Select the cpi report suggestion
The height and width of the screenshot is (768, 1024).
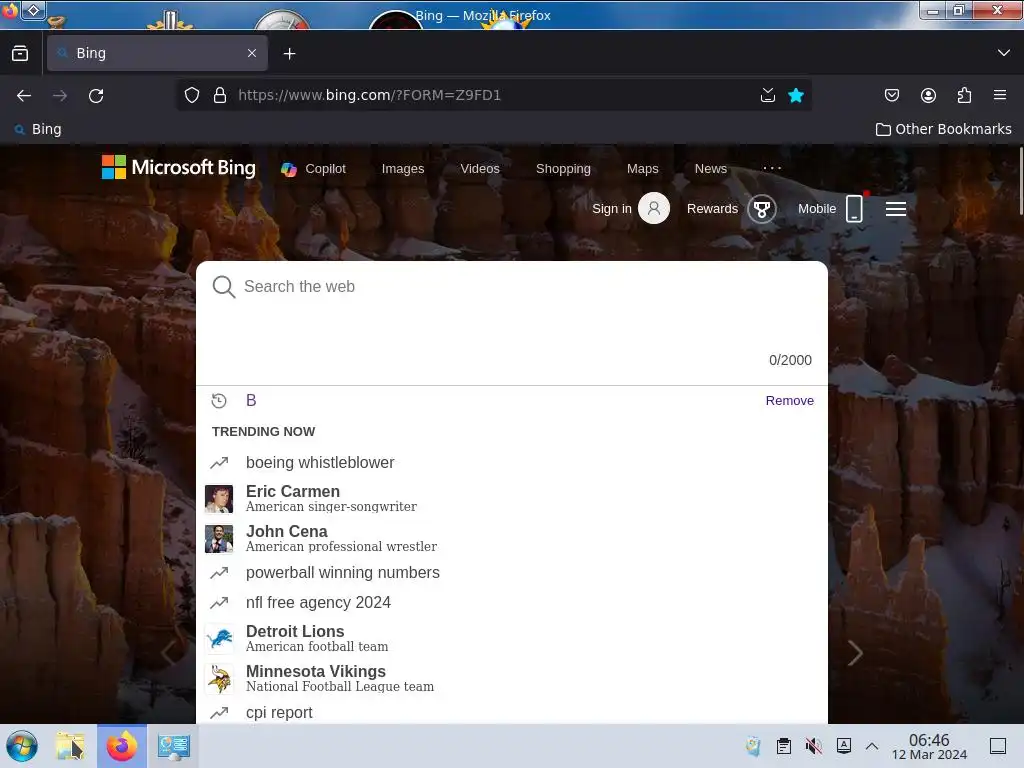(512, 712)
